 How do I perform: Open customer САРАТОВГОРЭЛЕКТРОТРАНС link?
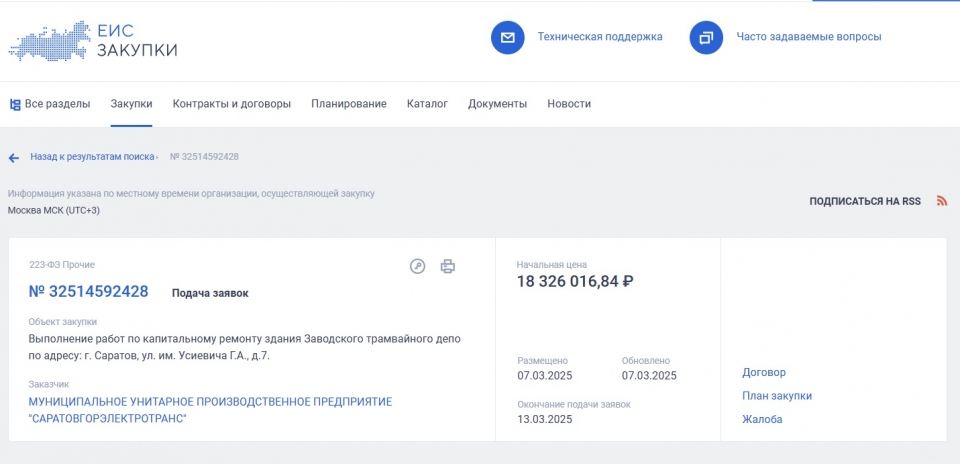211,411
